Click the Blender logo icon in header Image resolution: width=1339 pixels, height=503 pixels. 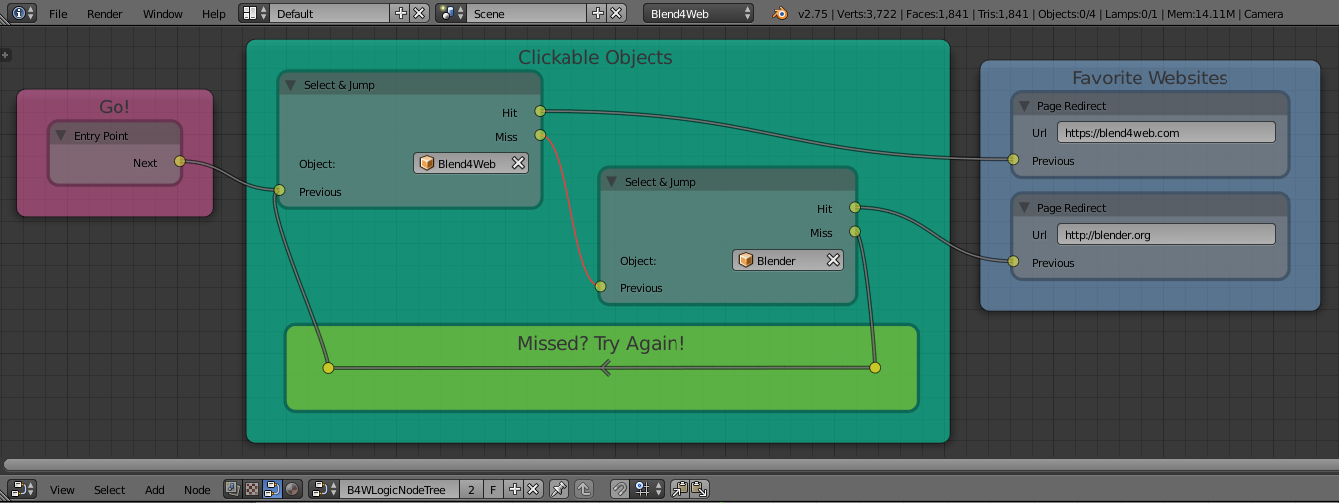click(x=779, y=13)
